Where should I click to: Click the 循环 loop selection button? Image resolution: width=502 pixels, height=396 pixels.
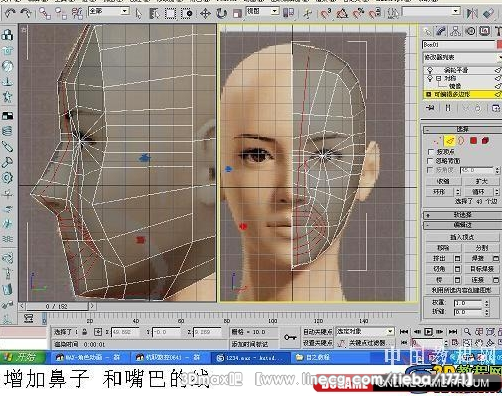click(x=478, y=192)
